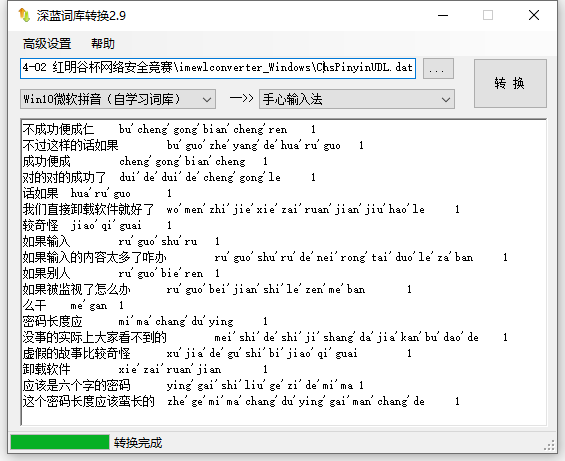Image resolution: width=565 pixels, height=461 pixels.
Task: Click the row 这个密码长度应该蛮长的
Action: (241, 401)
